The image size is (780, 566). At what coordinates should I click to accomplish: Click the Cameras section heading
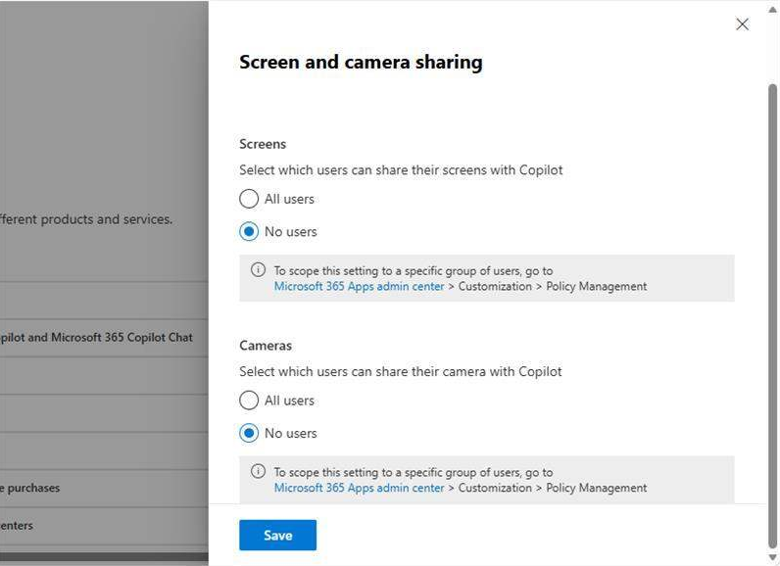[266, 346]
